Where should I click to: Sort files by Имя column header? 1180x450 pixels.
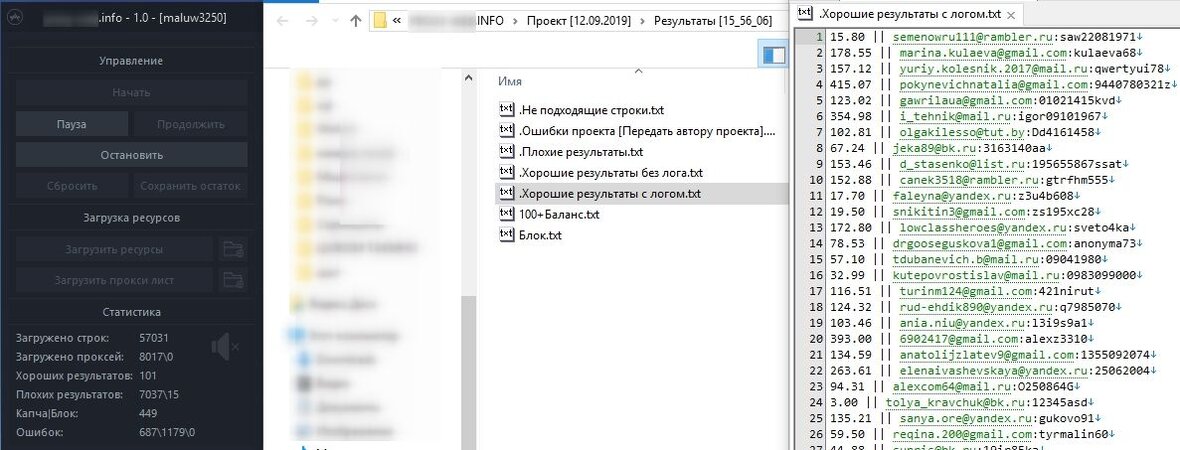pyautogui.click(x=509, y=81)
